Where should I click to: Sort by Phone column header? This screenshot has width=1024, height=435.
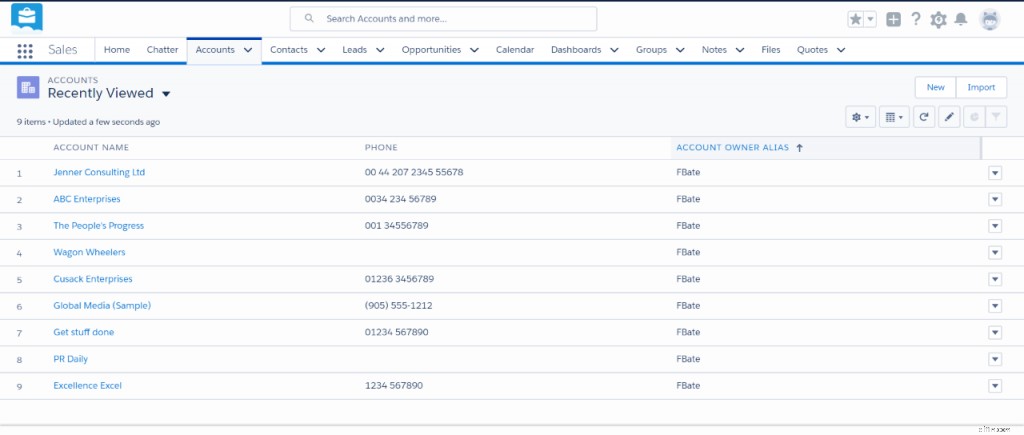pos(381,148)
